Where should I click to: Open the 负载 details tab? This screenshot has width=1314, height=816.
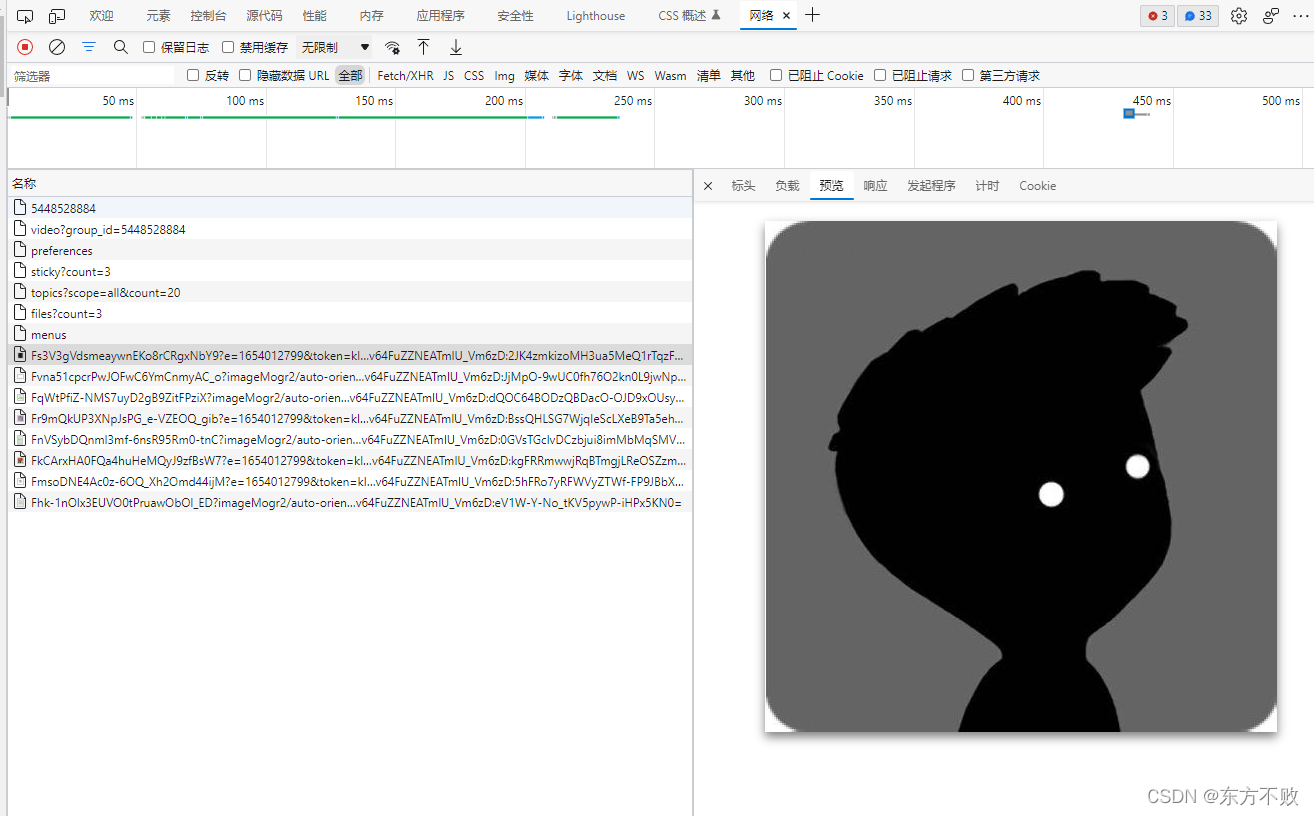point(787,186)
